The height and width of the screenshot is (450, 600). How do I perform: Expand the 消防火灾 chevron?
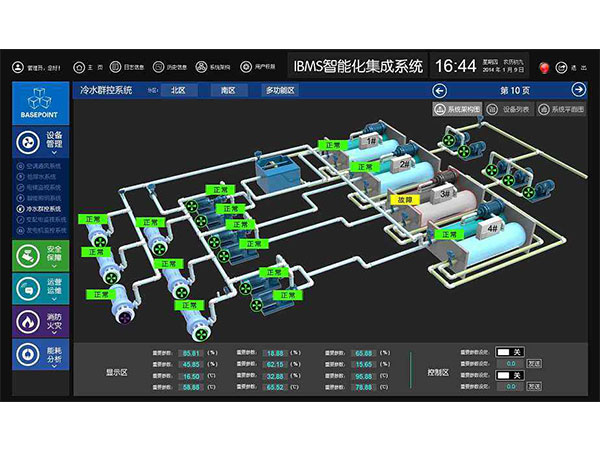click(54, 333)
